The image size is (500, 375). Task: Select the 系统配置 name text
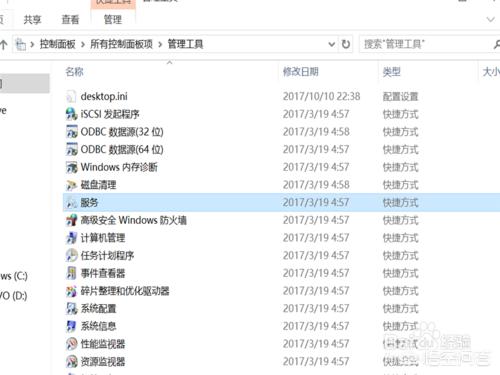point(98,309)
